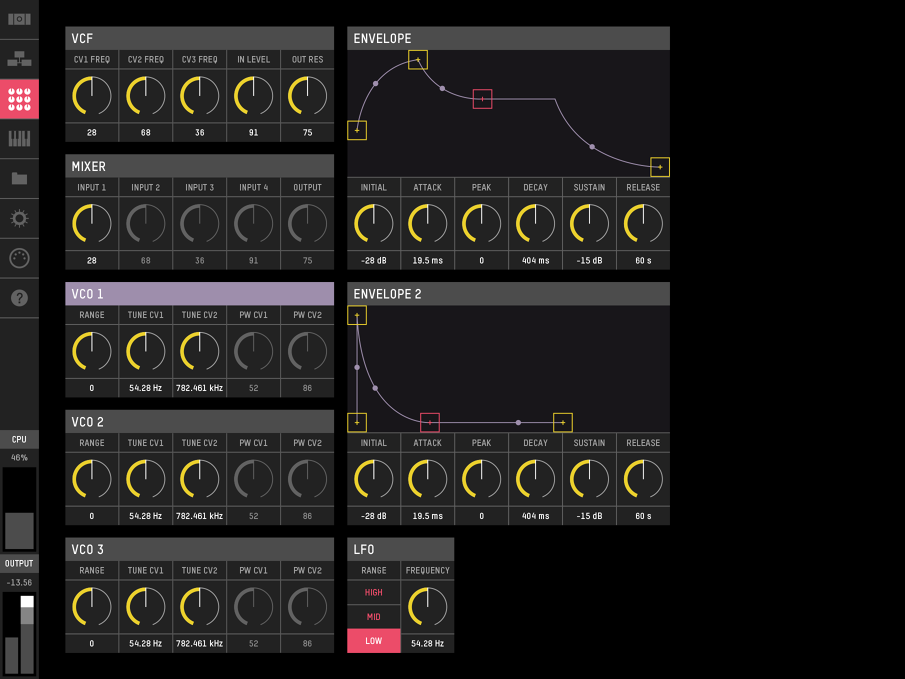Open the piano keyboard view
The height and width of the screenshot is (679, 905).
coord(19,138)
